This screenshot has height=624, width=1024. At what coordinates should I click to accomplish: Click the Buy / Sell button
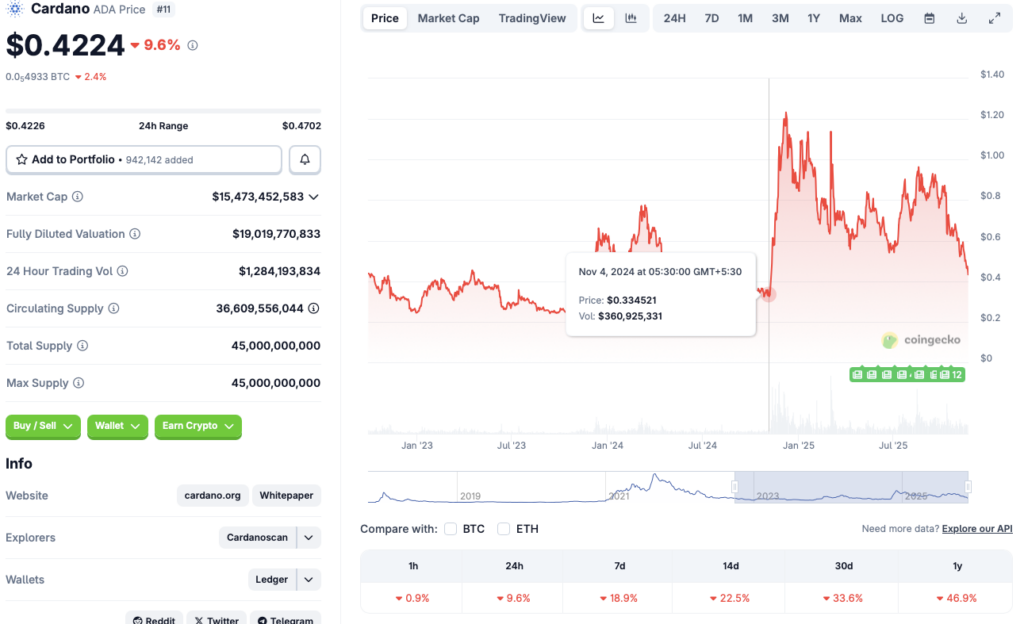click(42, 426)
